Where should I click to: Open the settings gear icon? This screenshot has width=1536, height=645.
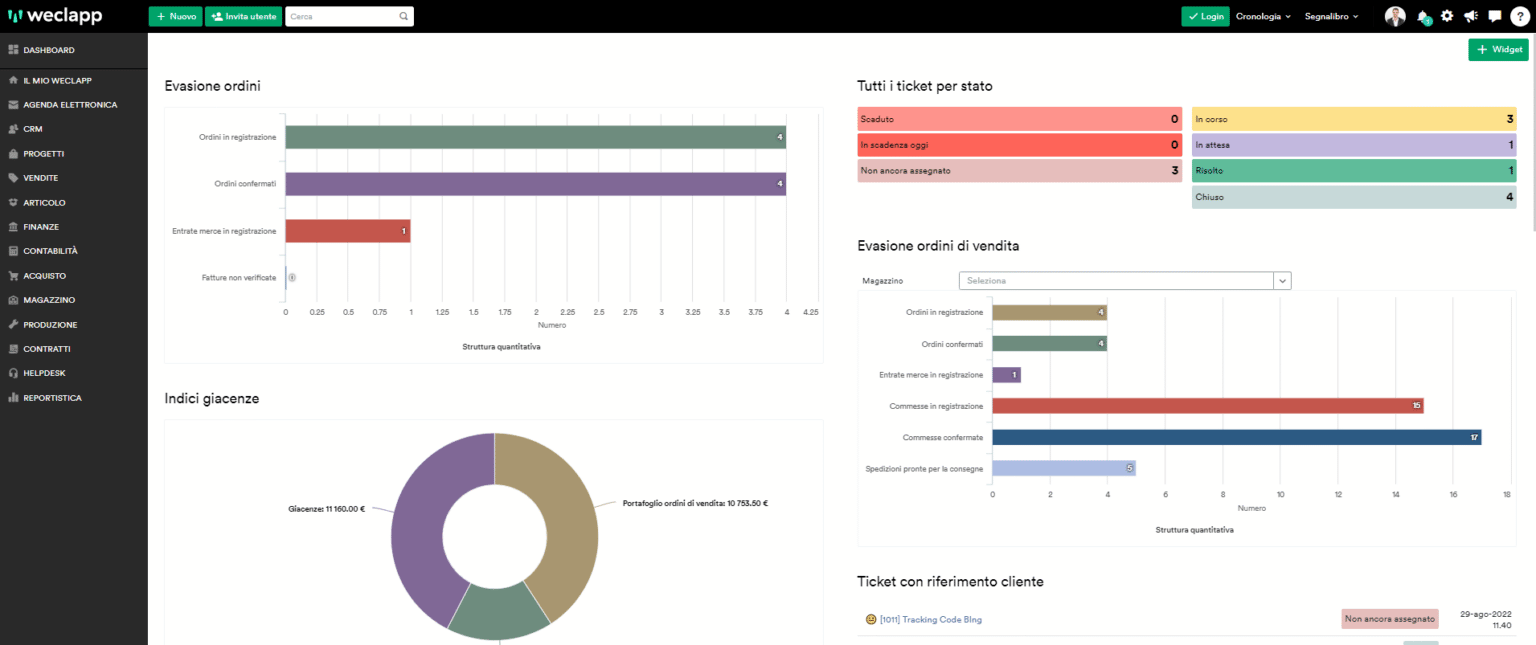[1446, 15]
